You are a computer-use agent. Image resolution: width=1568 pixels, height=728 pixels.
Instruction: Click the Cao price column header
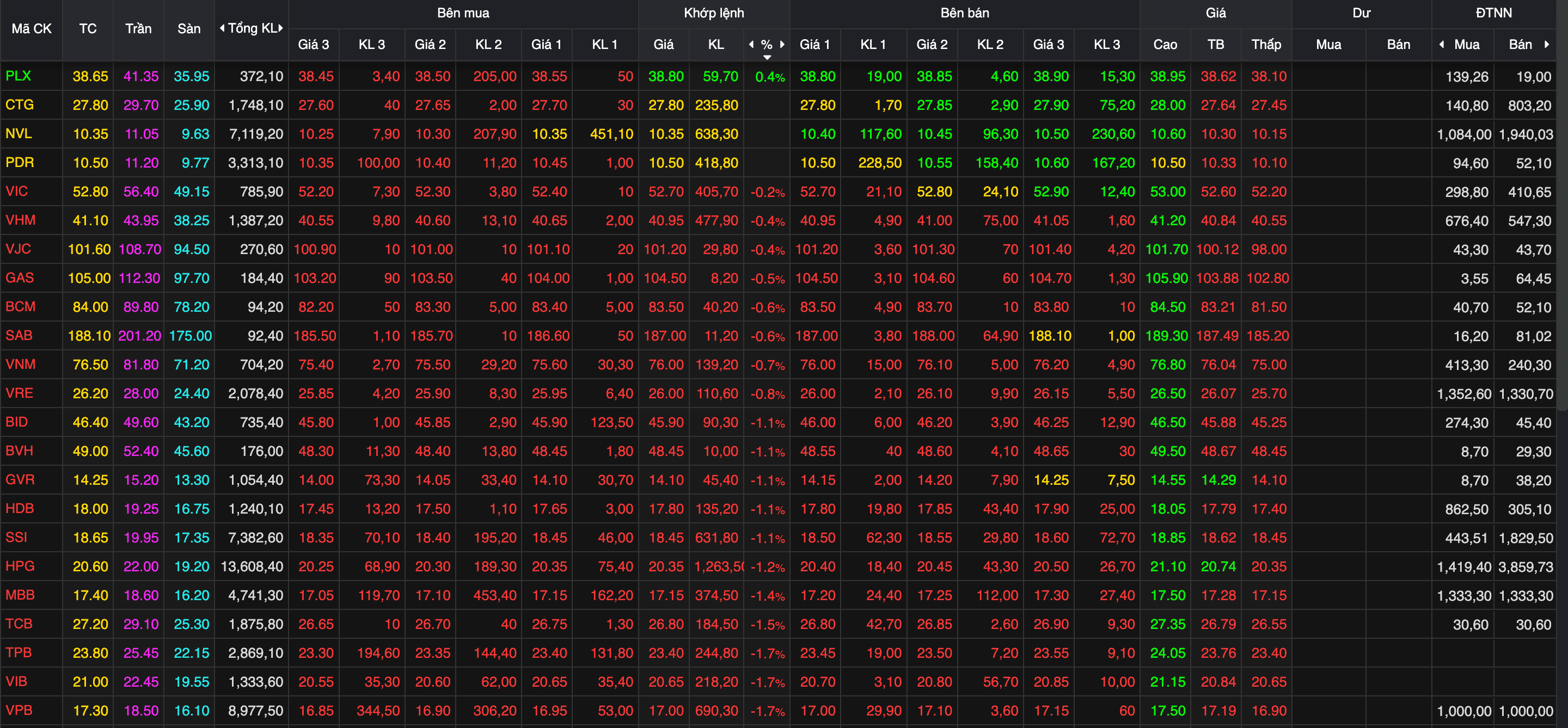pos(1165,45)
